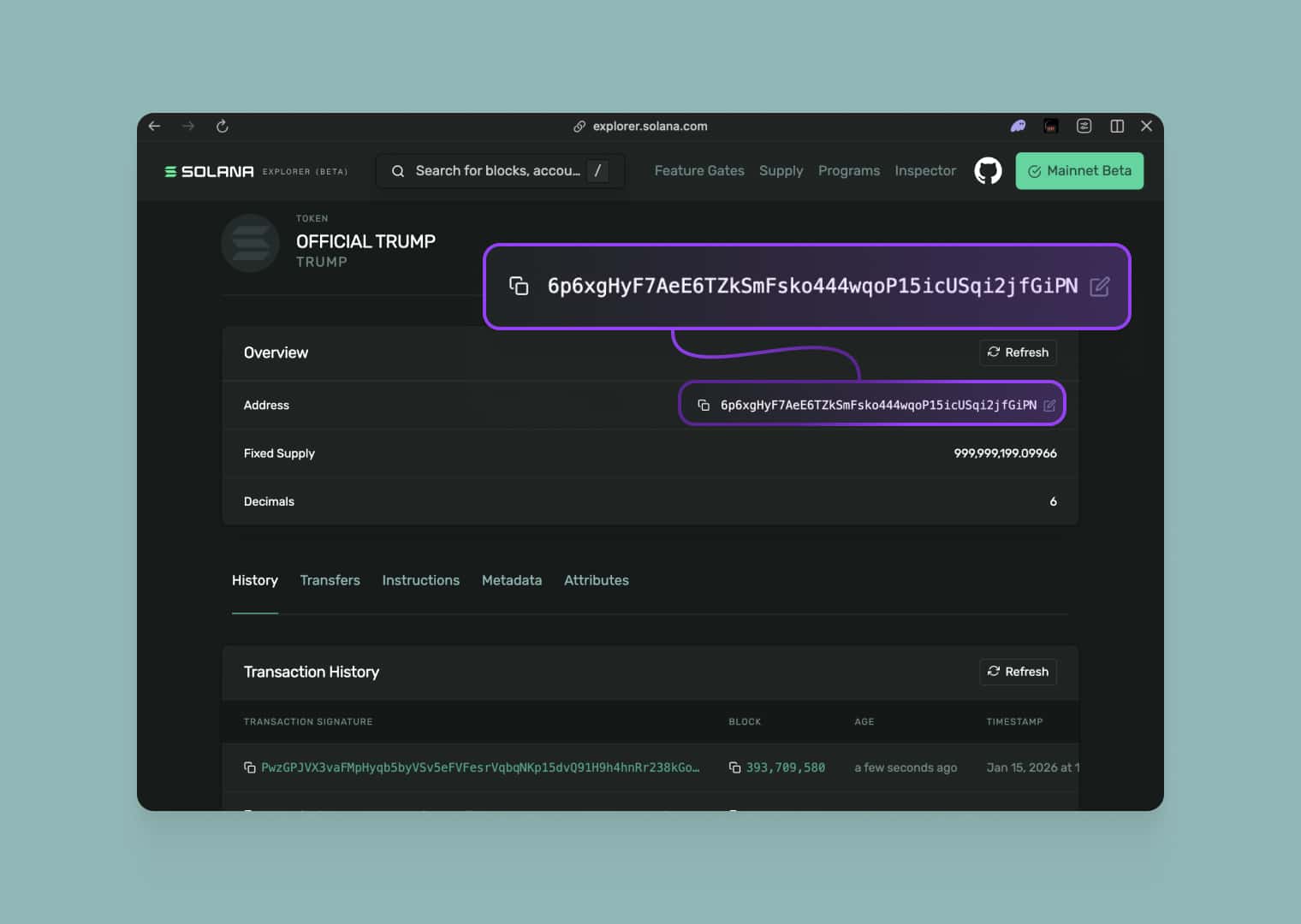Click Refresh in Transaction History

coord(1018,672)
